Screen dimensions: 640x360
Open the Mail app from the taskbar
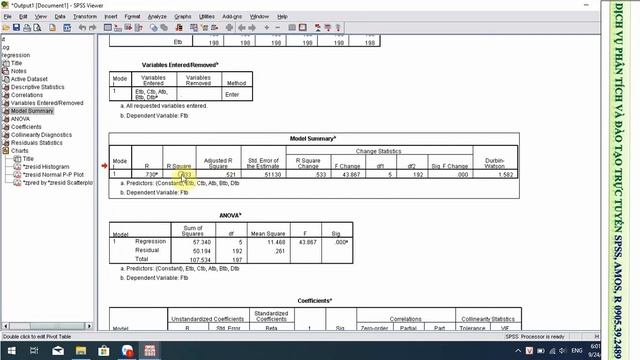point(58,351)
